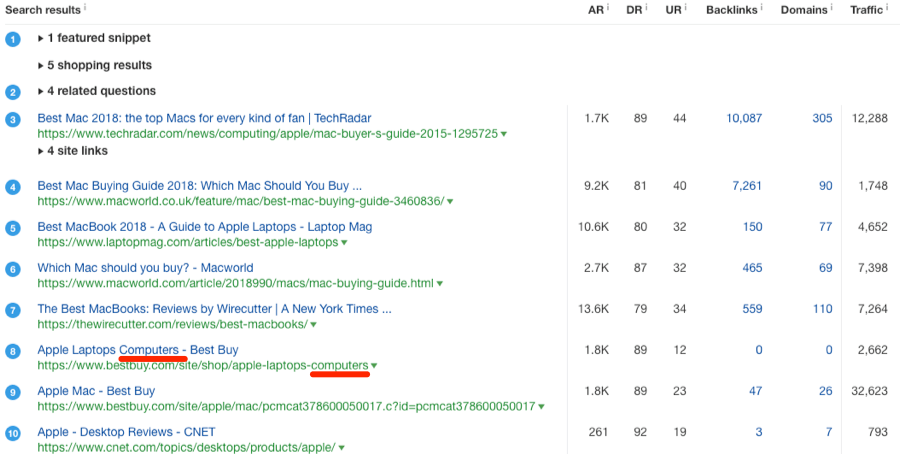This screenshot has width=900, height=454.
Task: Open the cnet.com URL dropdown arrow
Action: [x=342, y=448]
